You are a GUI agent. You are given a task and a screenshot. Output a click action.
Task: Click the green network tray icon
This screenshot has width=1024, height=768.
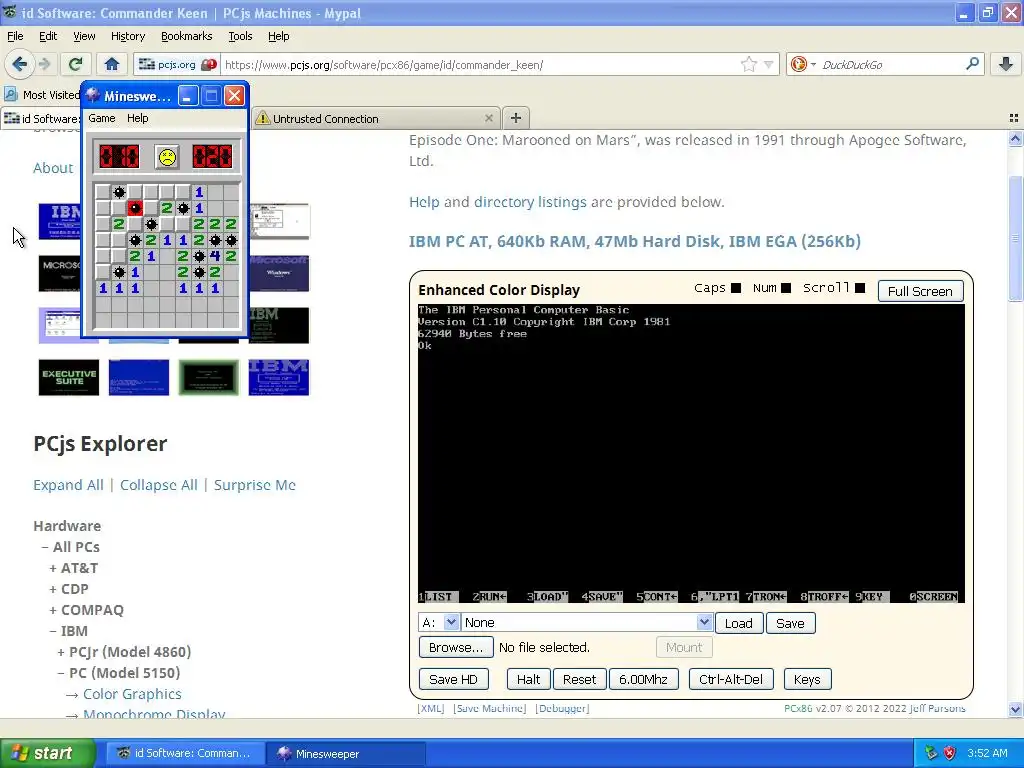931,753
